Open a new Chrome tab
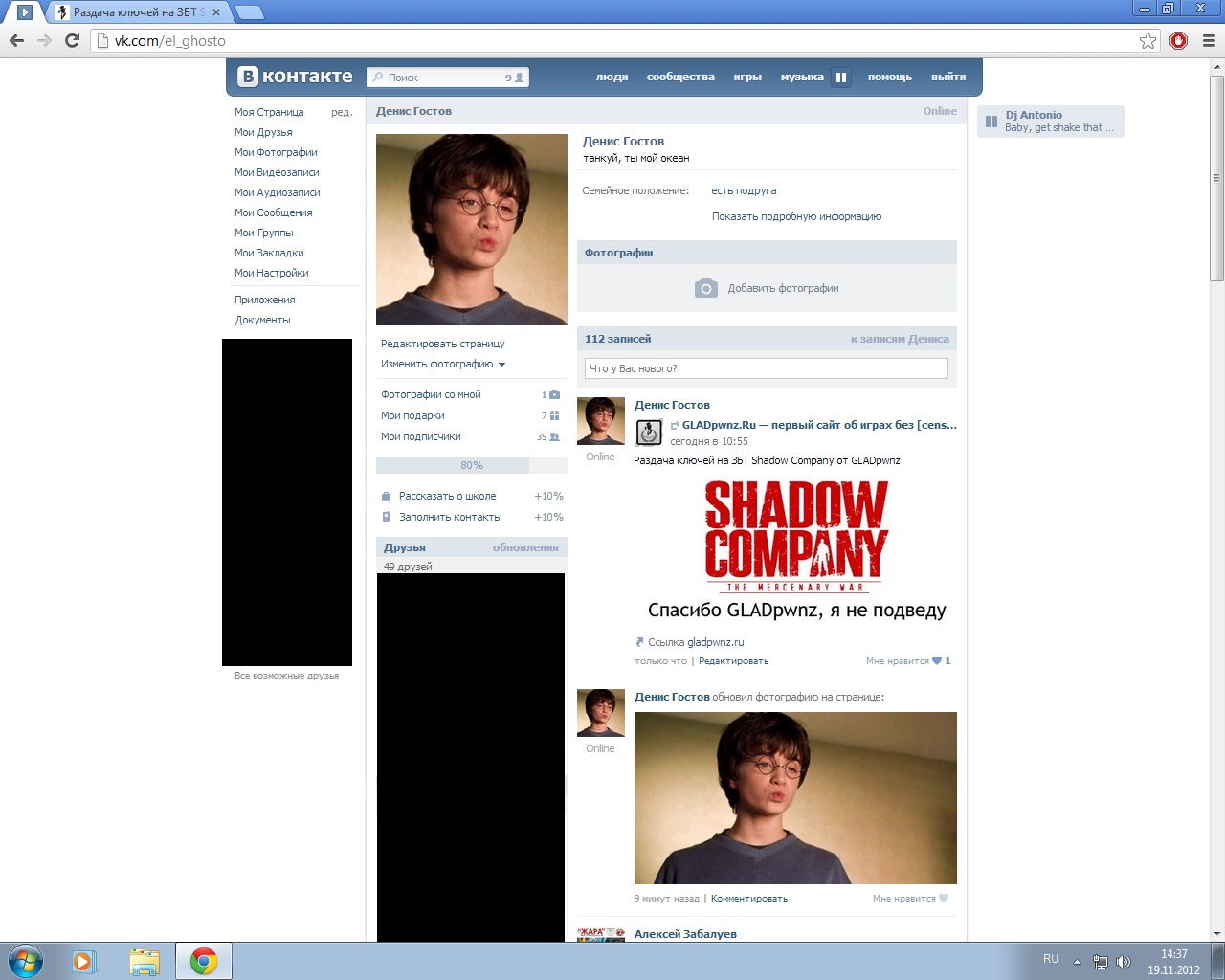Viewport: 1225px width, 980px height. 249,12
